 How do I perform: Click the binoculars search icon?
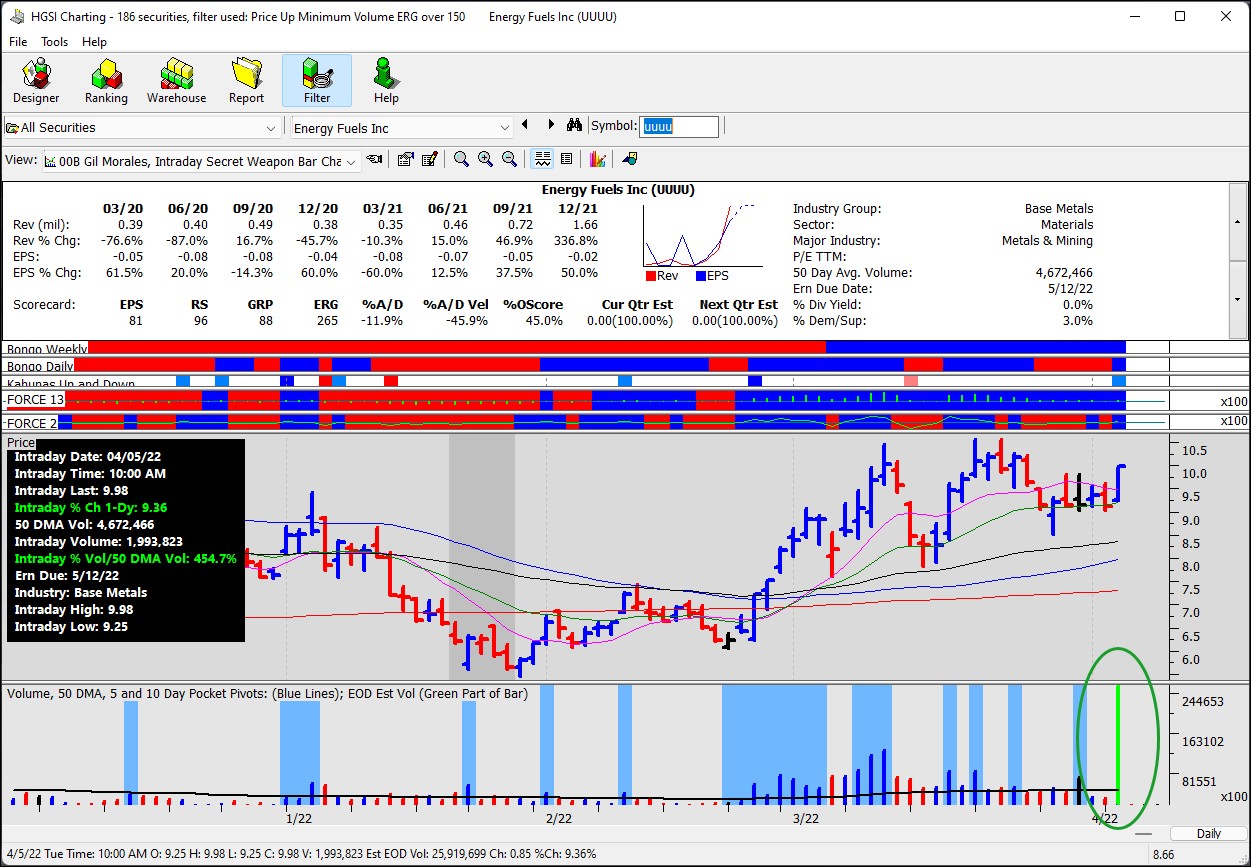(574, 126)
